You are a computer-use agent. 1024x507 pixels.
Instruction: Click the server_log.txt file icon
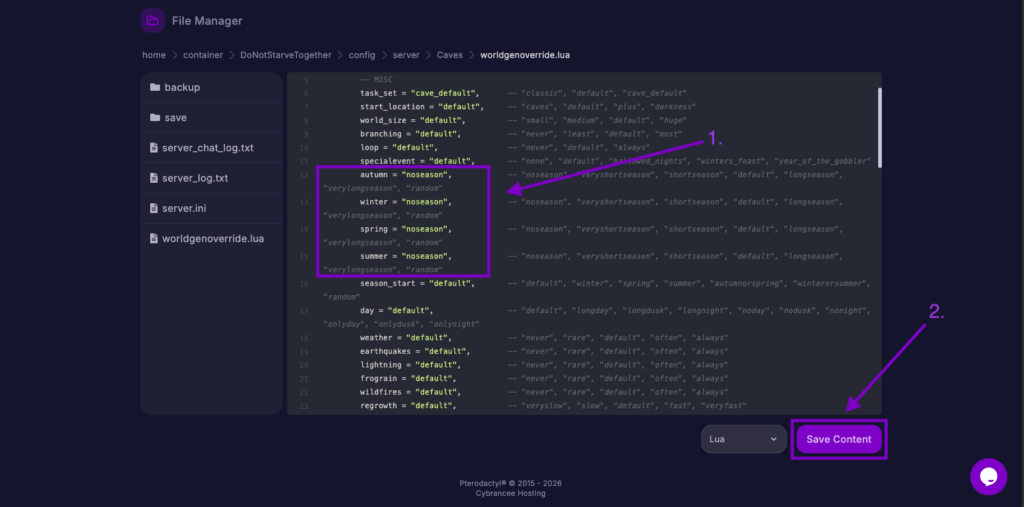pyautogui.click(x=154, y=178)
